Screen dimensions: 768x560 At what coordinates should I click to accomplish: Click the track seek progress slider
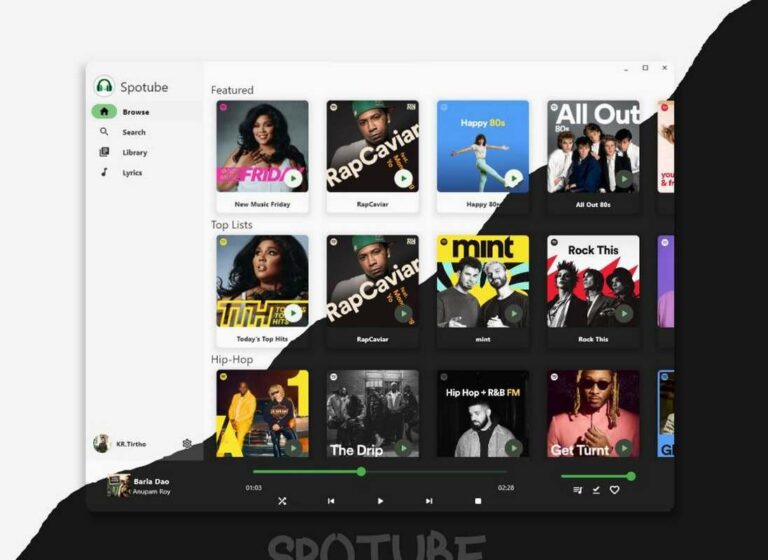[x=380, y=472]
